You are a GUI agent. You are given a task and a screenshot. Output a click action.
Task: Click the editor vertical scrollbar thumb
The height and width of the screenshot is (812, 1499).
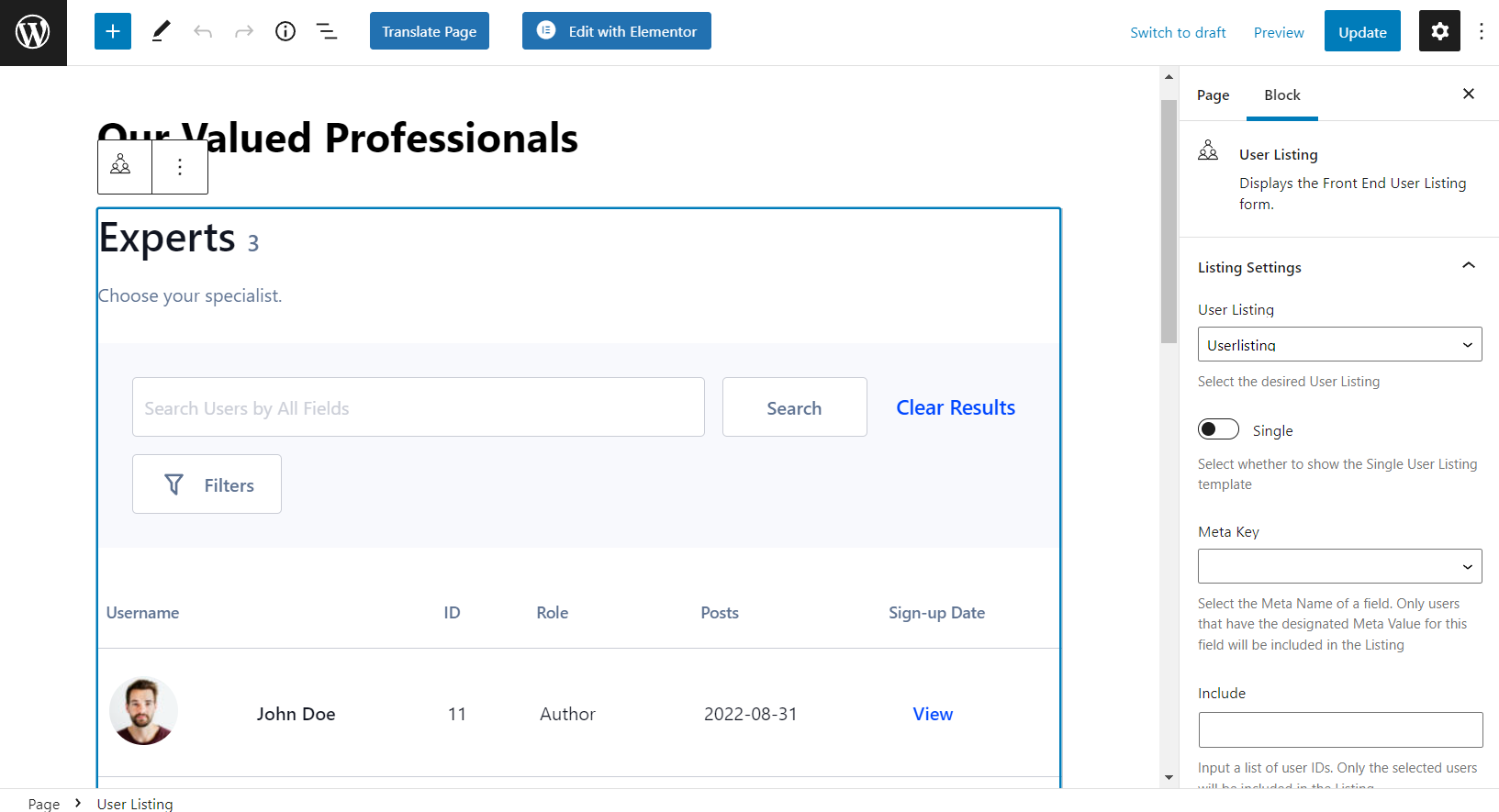coord(1169,220)
